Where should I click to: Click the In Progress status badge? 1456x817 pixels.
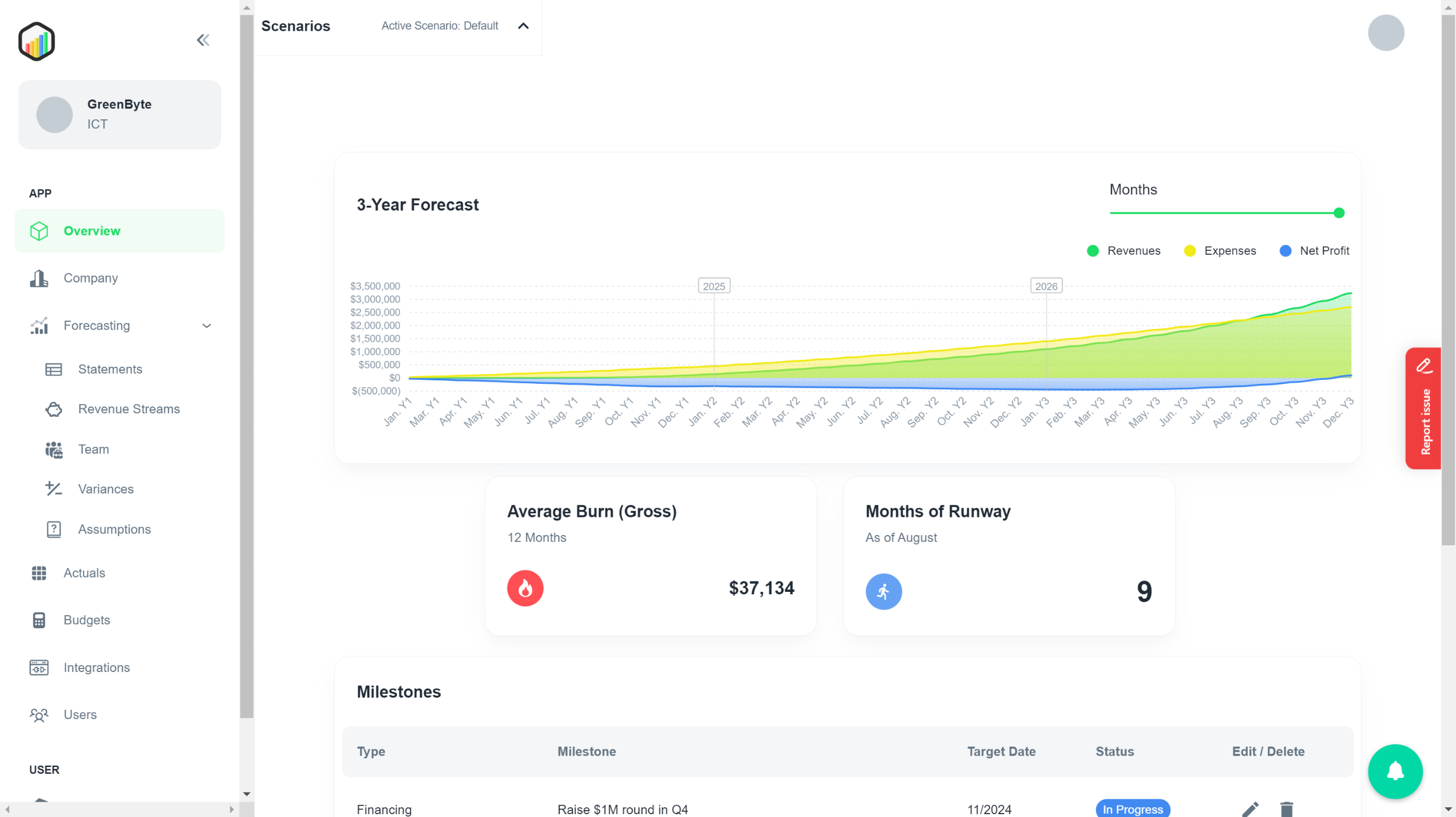point(1132,808)
